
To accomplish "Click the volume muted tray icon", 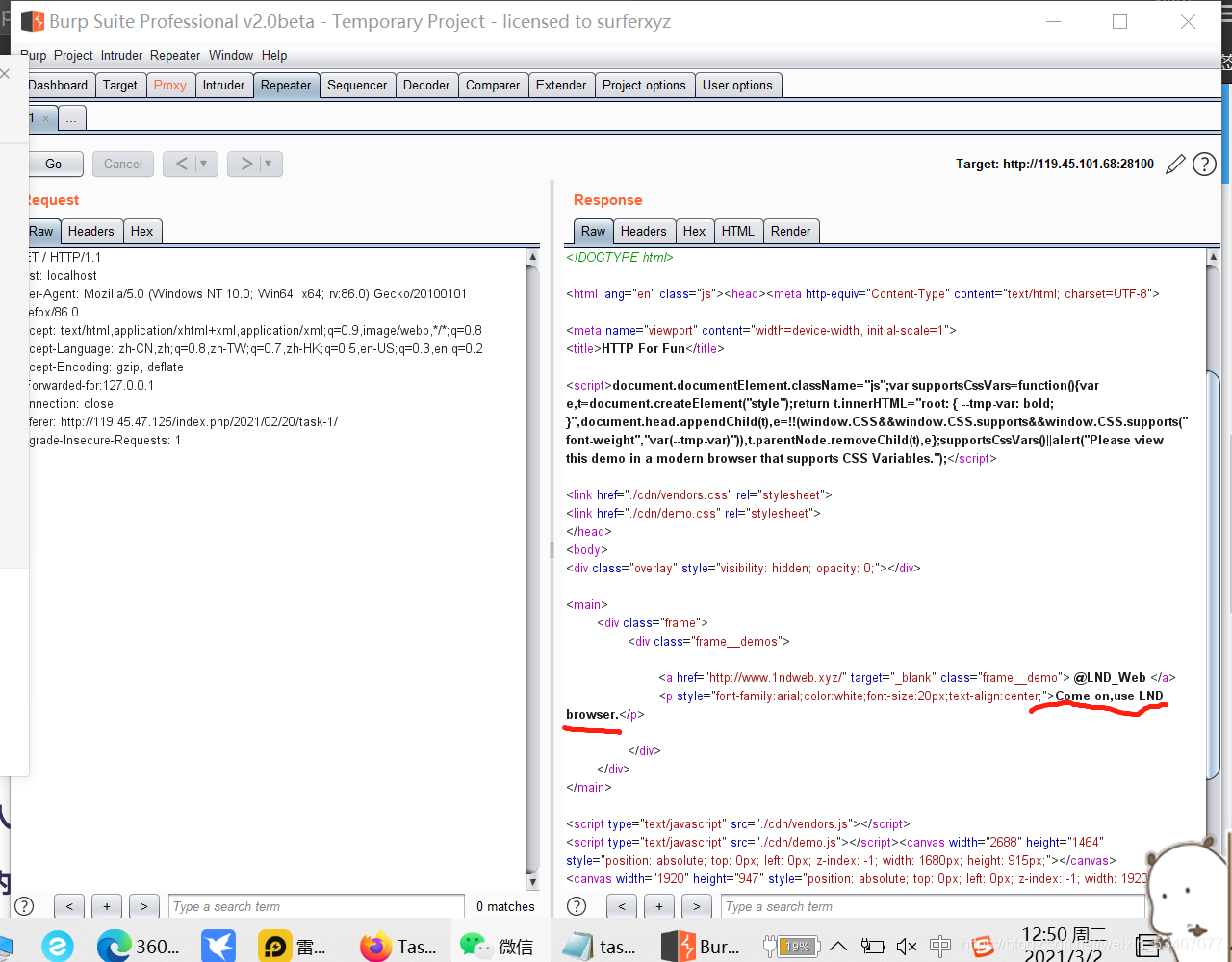I will tap(907, 947).
